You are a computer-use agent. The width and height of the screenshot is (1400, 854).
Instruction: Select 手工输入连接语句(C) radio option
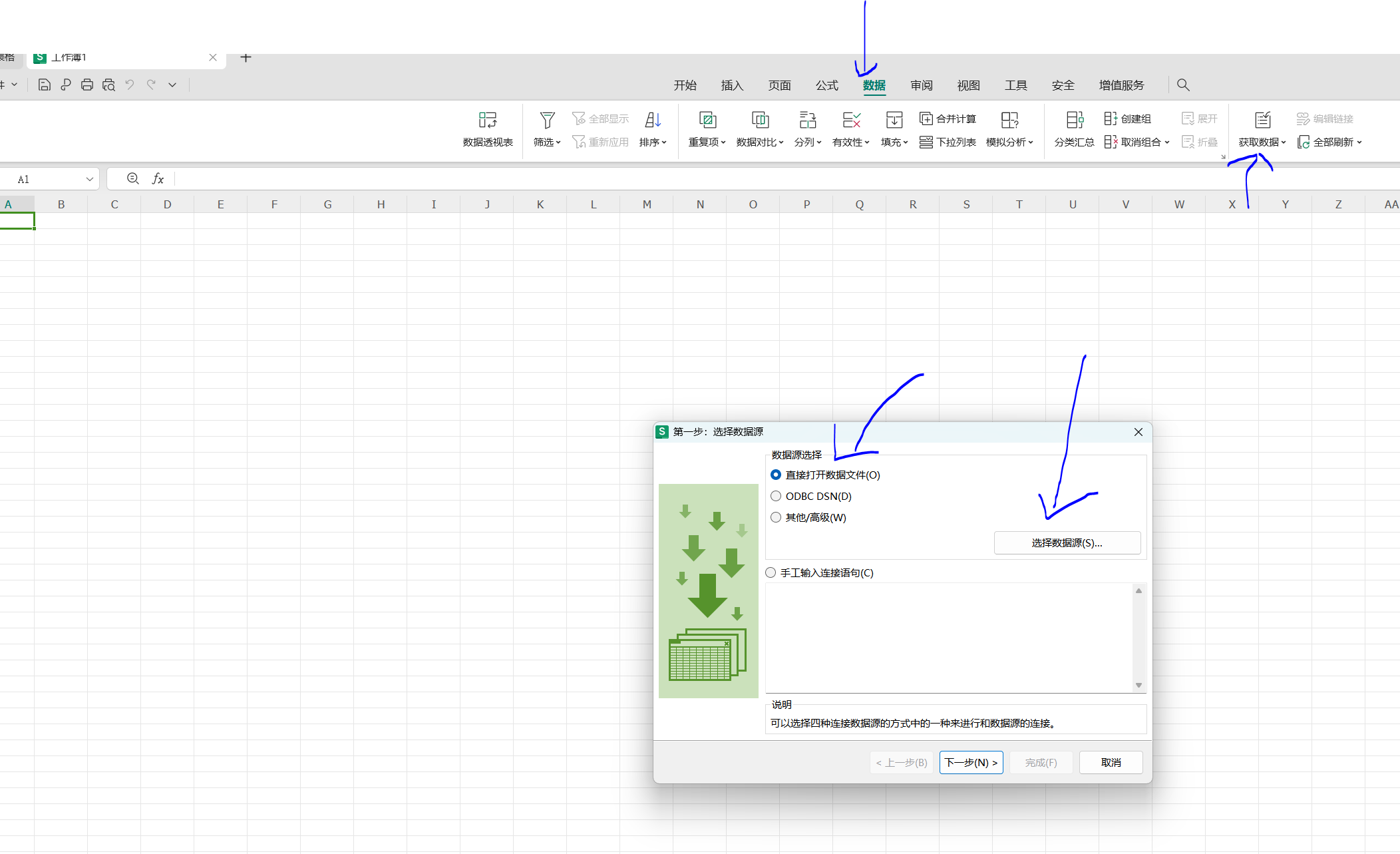tap(771, 572)
